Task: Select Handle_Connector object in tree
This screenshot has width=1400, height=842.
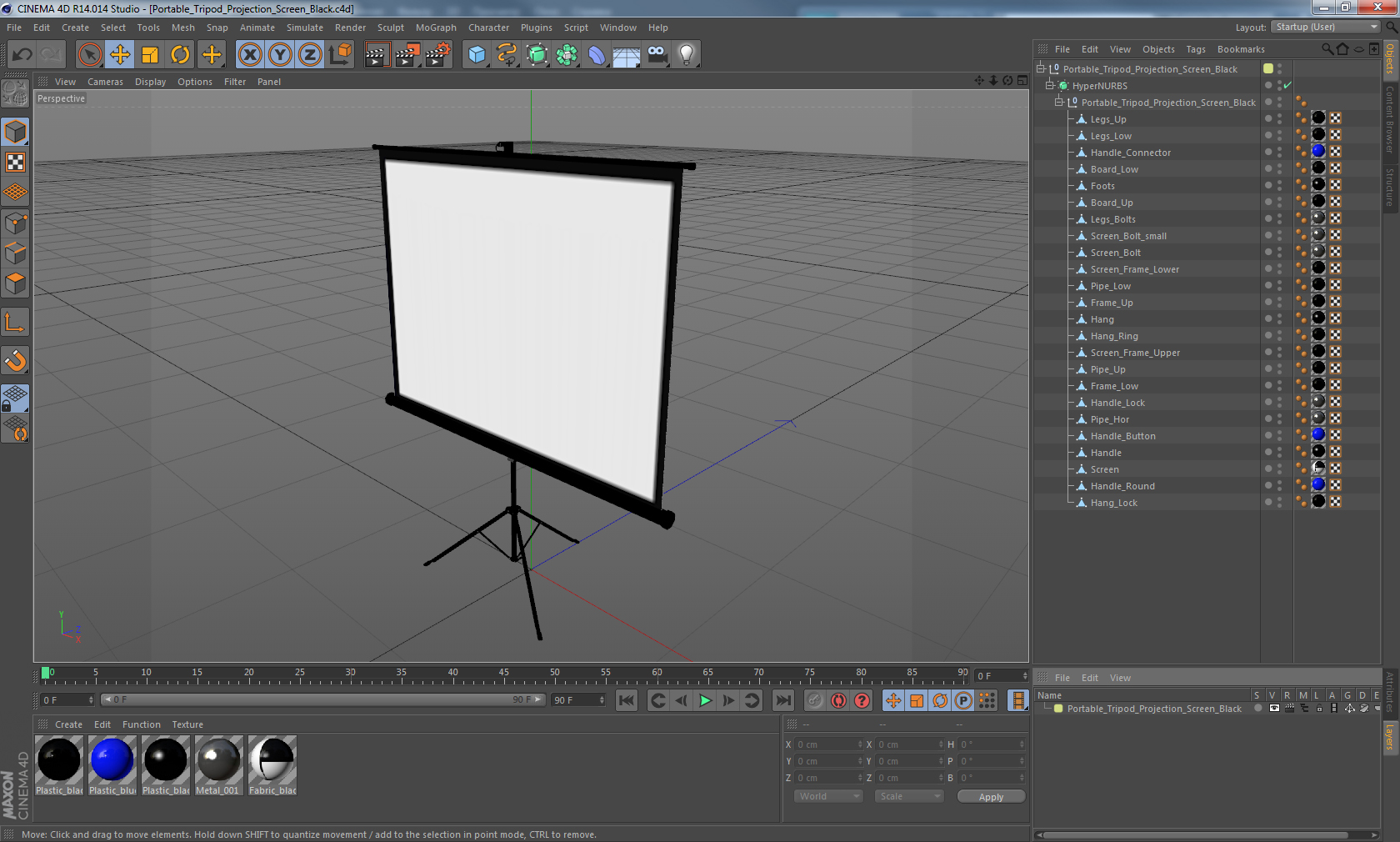Action: 1130,153
